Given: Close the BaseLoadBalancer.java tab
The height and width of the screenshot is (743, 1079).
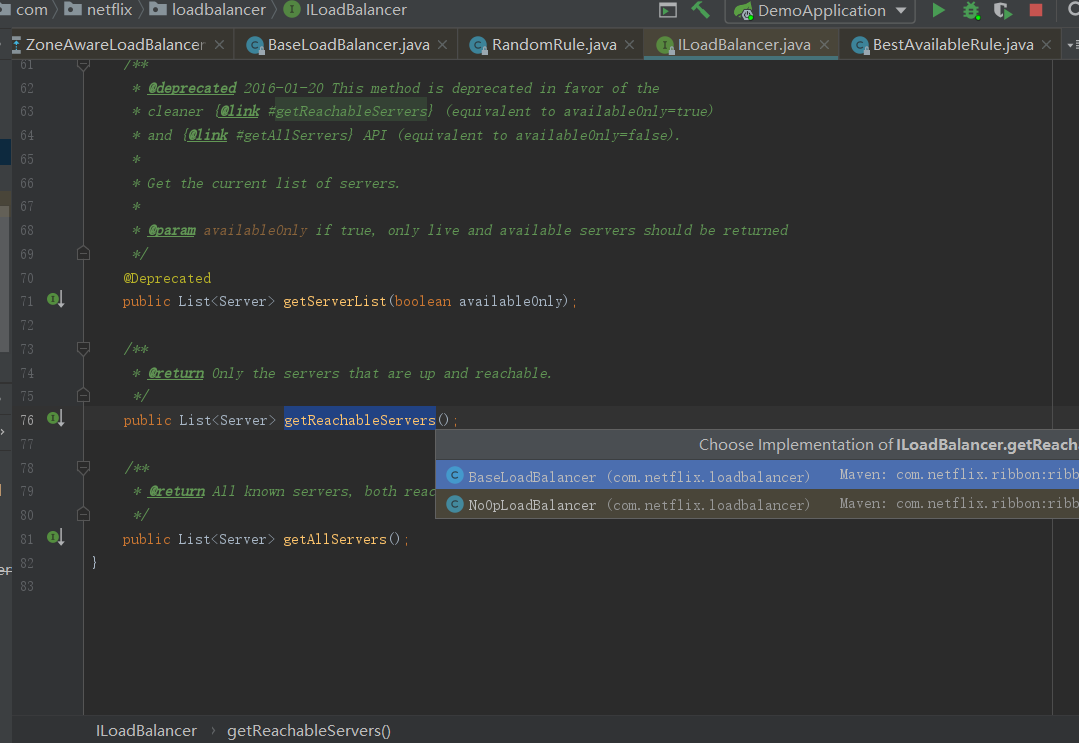Looking at the screenshot, I should [442, 45].
